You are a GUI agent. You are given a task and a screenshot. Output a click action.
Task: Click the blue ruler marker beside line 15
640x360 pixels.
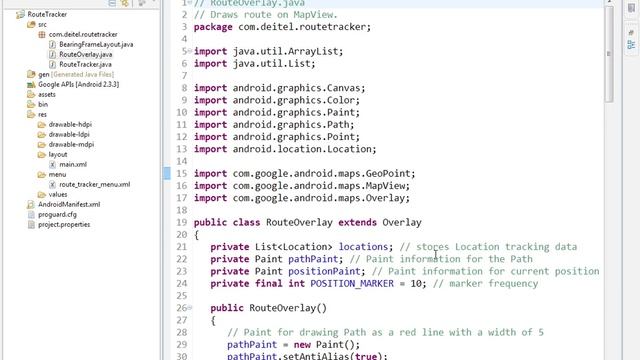(167, 173)
